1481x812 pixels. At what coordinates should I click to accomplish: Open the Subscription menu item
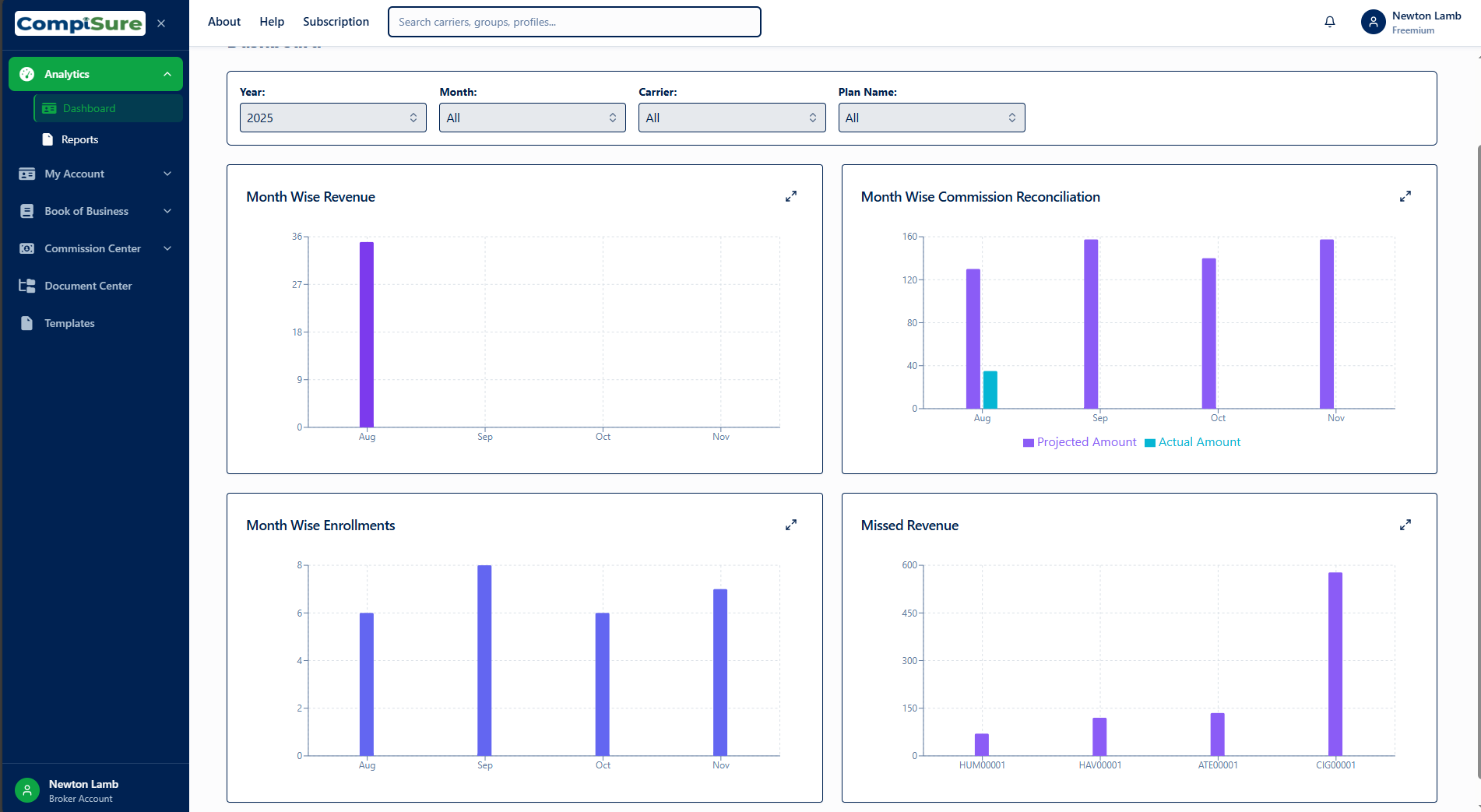[336, 22]
